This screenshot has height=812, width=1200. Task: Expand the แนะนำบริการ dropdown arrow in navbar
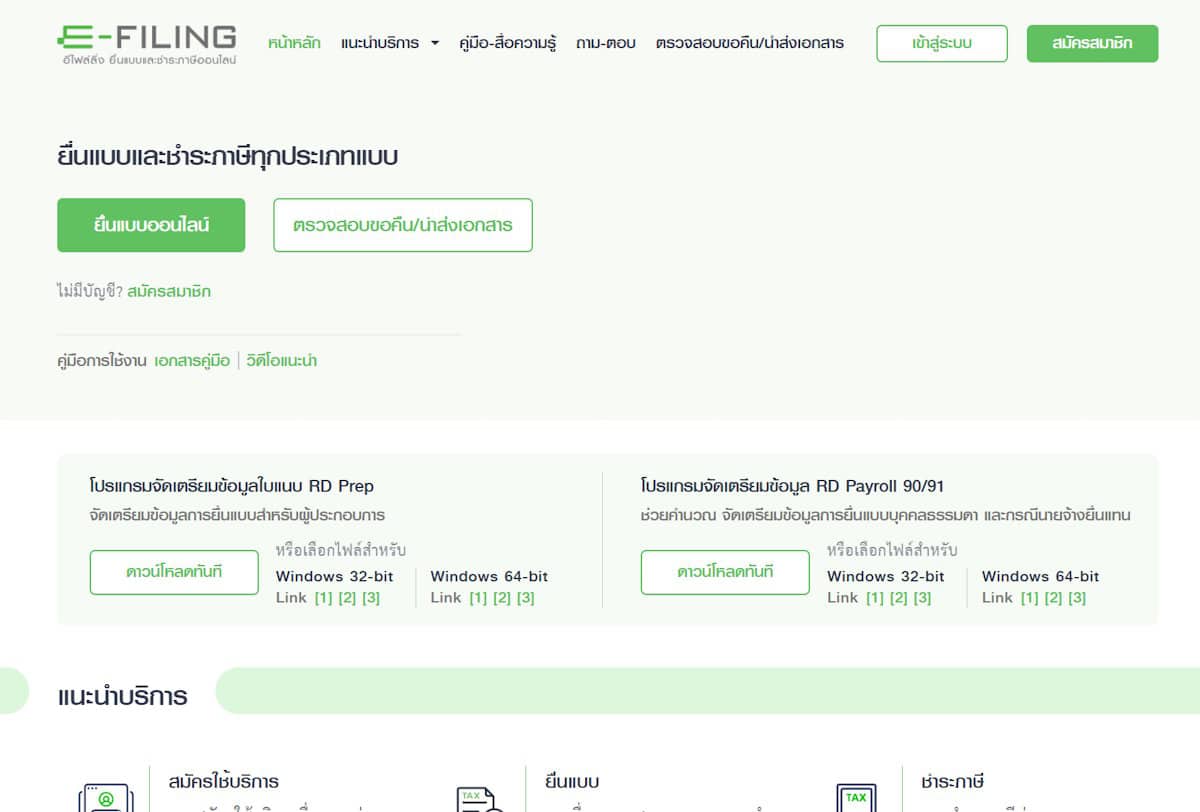coord(435,44)
